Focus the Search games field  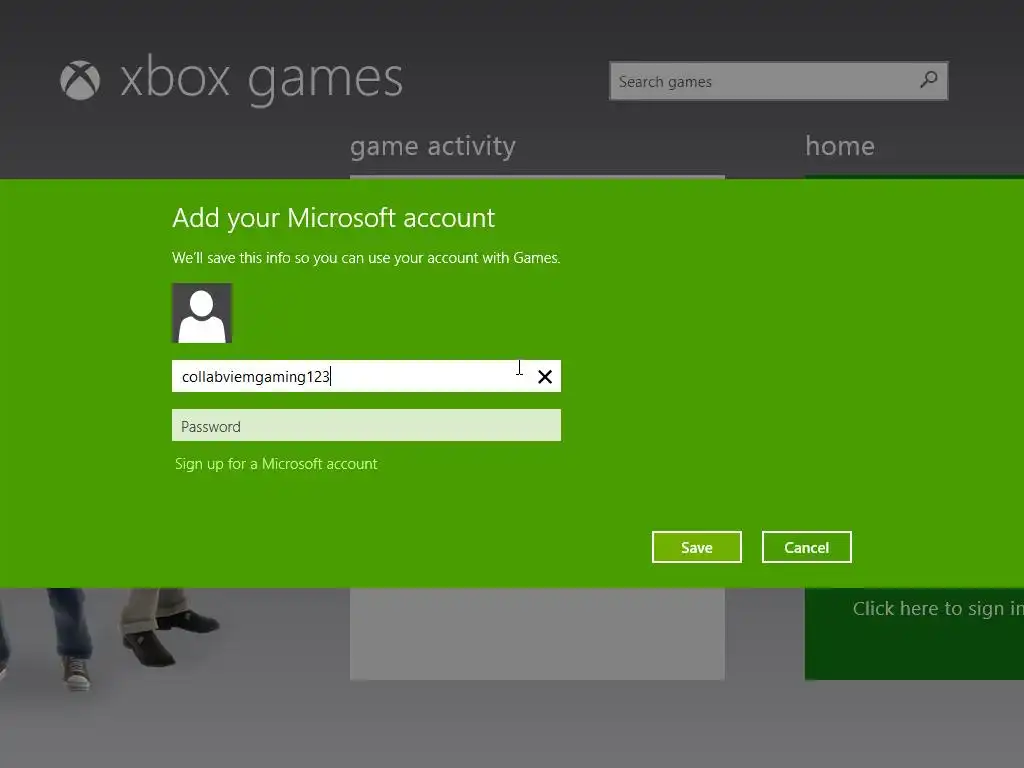(x=778, y=81)
